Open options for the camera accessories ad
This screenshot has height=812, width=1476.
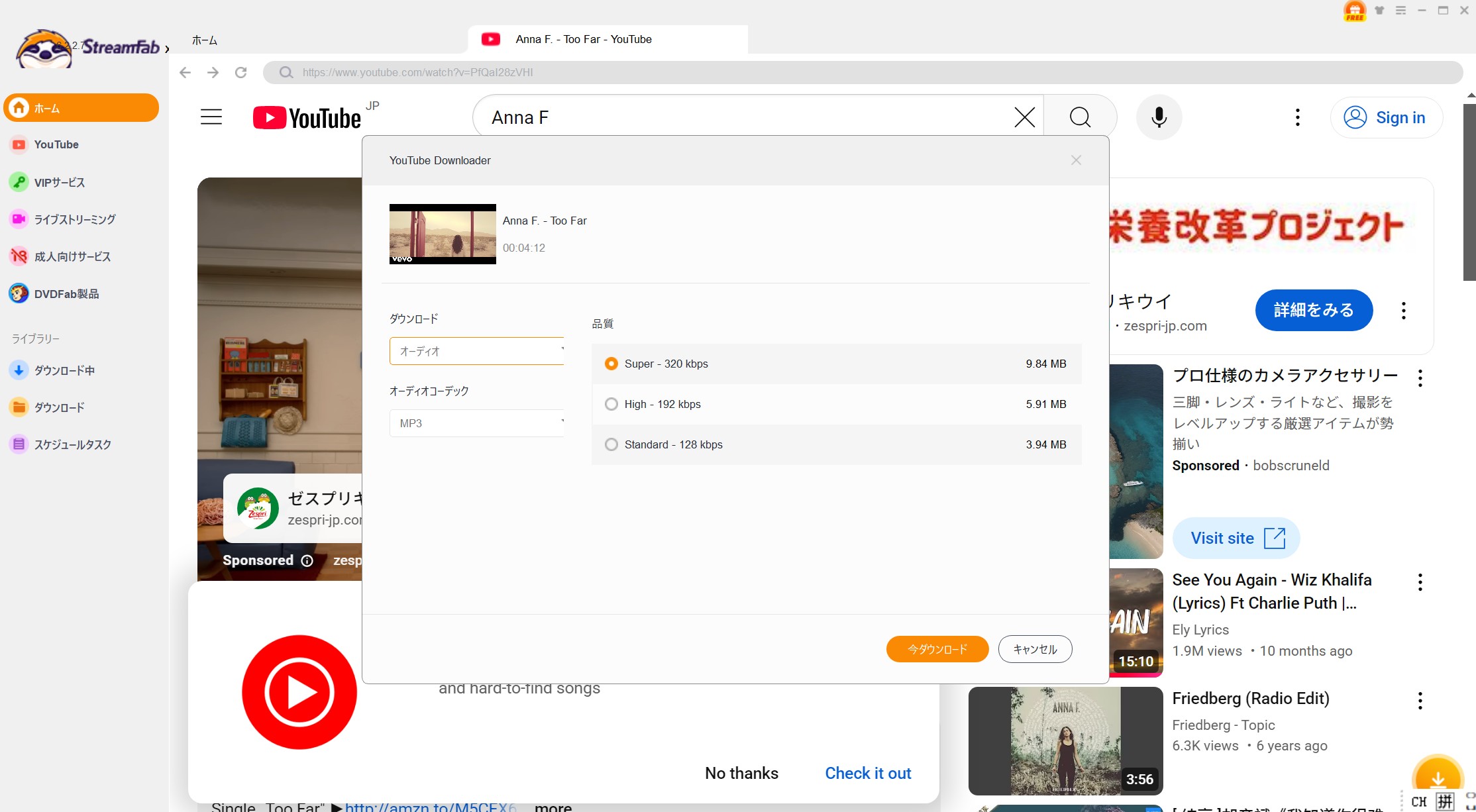1420,378
